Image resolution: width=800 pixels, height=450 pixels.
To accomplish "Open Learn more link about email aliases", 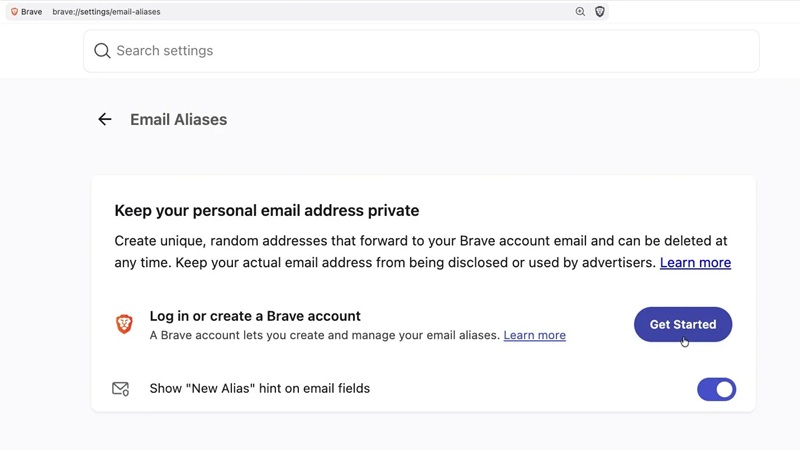I will click(x=534, y=335).
